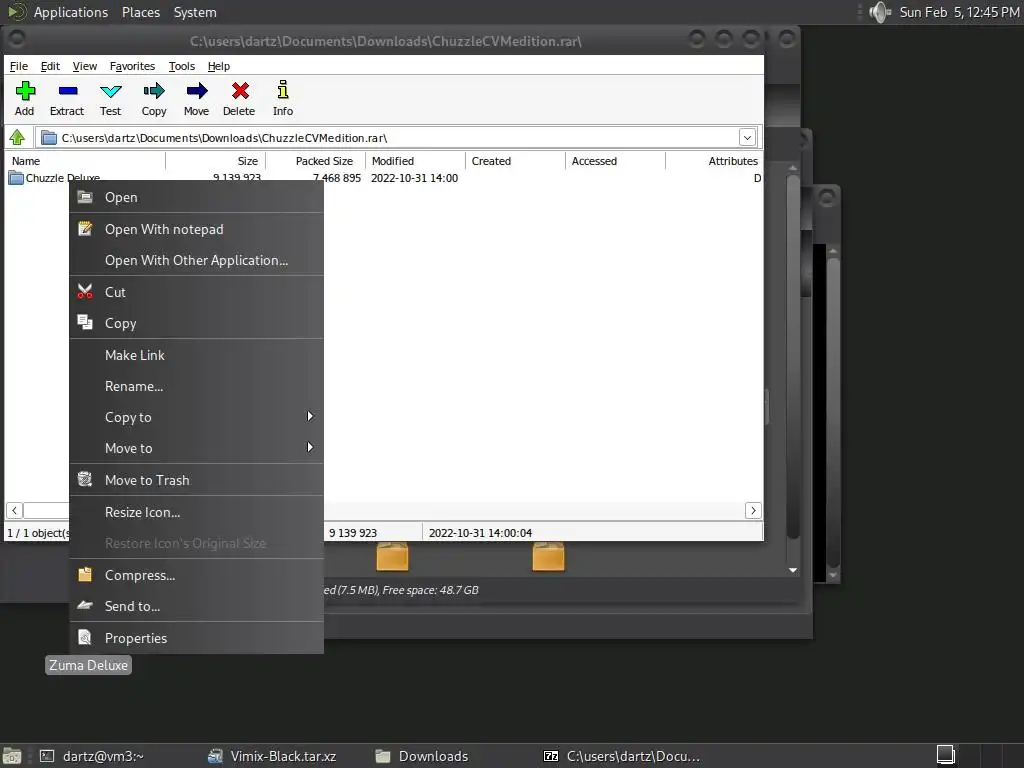Click the Downloads window scrollbar down arrow
The width and height of the screenshot is (1024, 768).
coord(793,570)
